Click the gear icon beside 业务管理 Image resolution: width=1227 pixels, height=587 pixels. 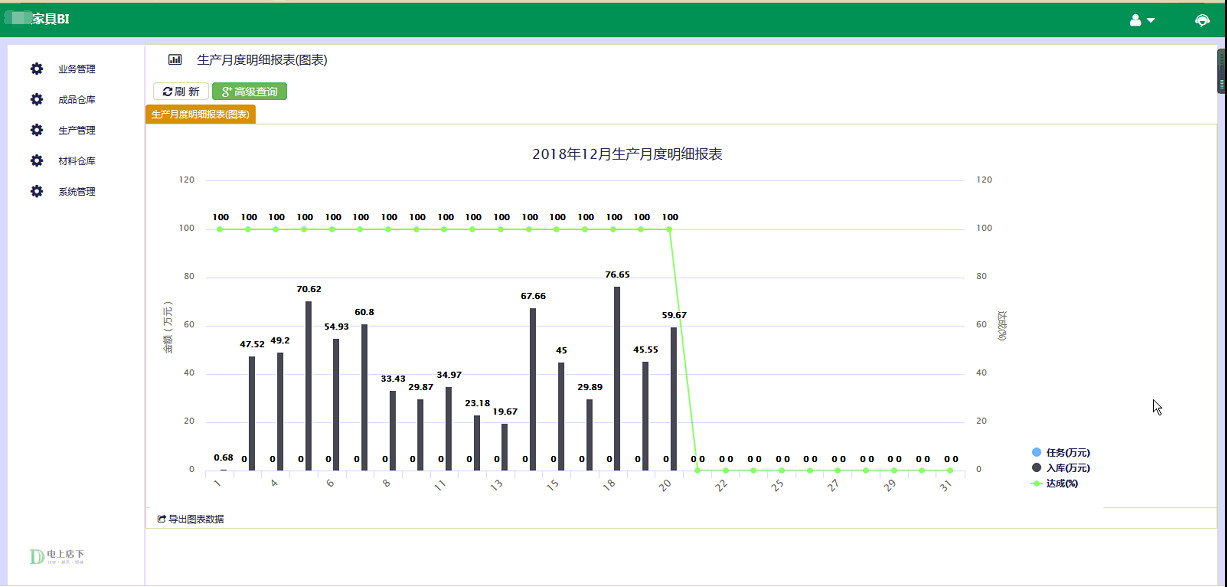coord(37,69)
